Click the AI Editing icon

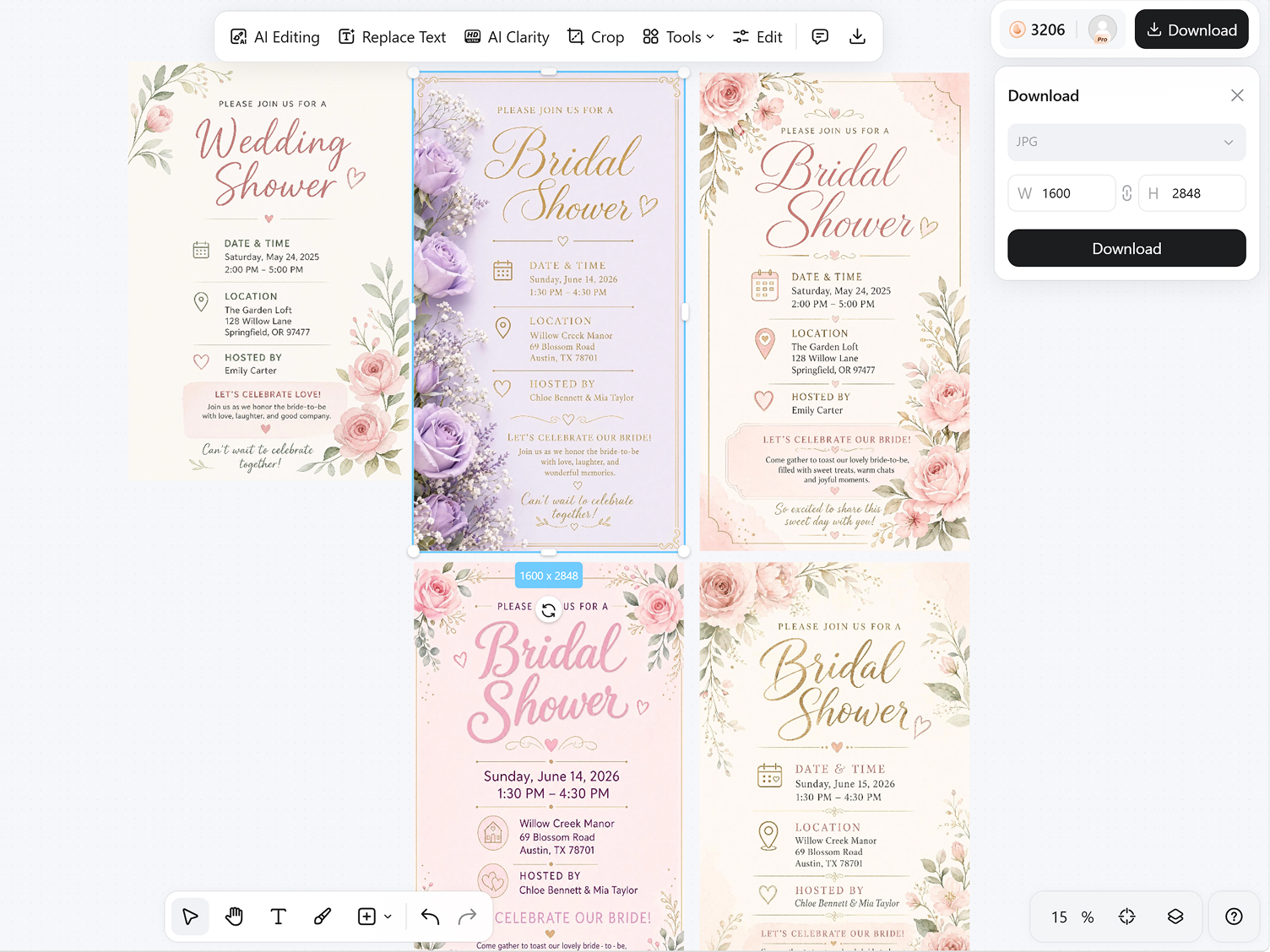tap(239, 37)
